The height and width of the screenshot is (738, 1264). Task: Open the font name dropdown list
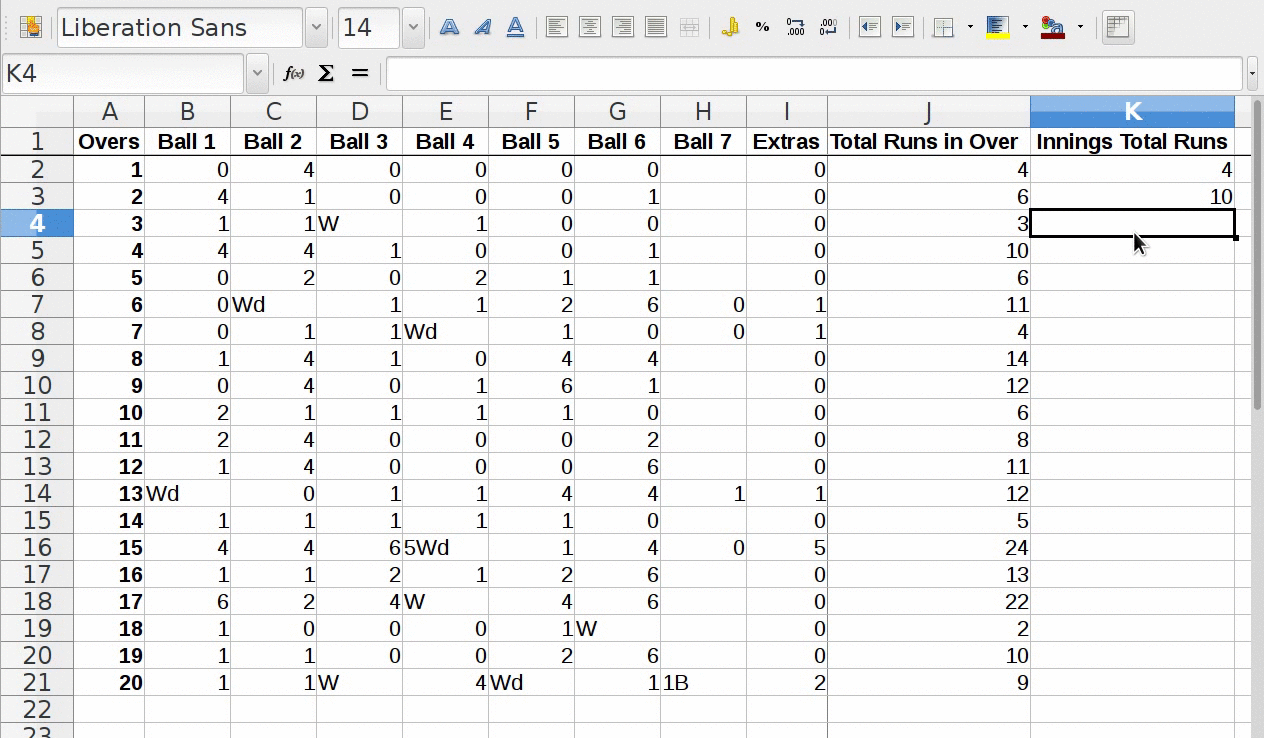point(316,28)
